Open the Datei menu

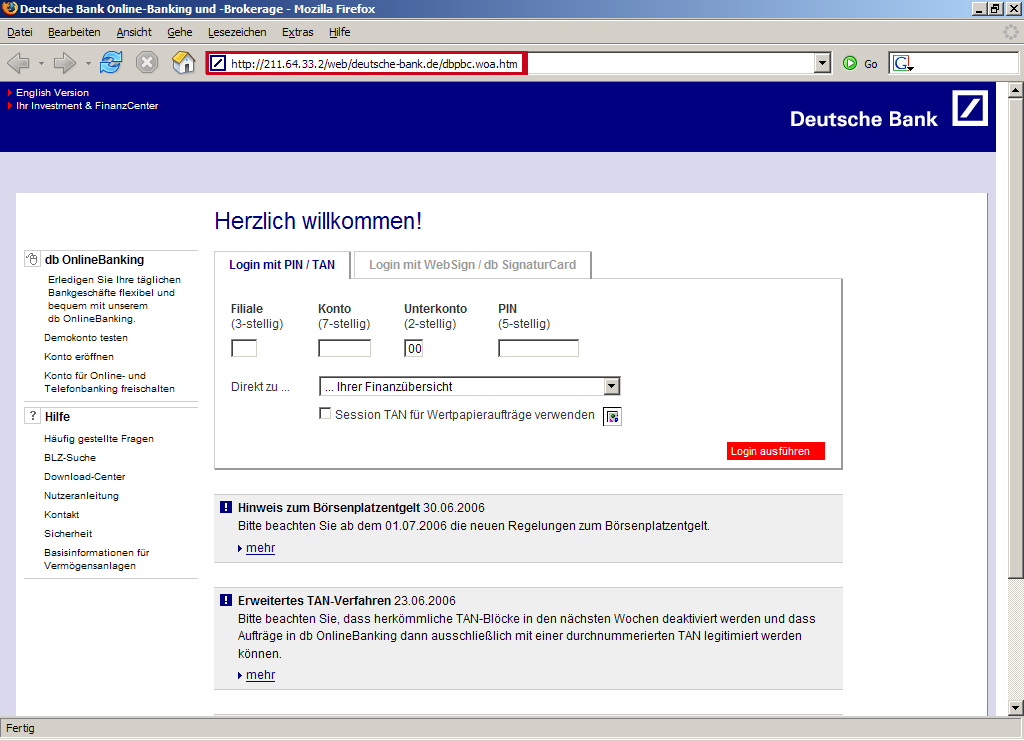(20, 32)
